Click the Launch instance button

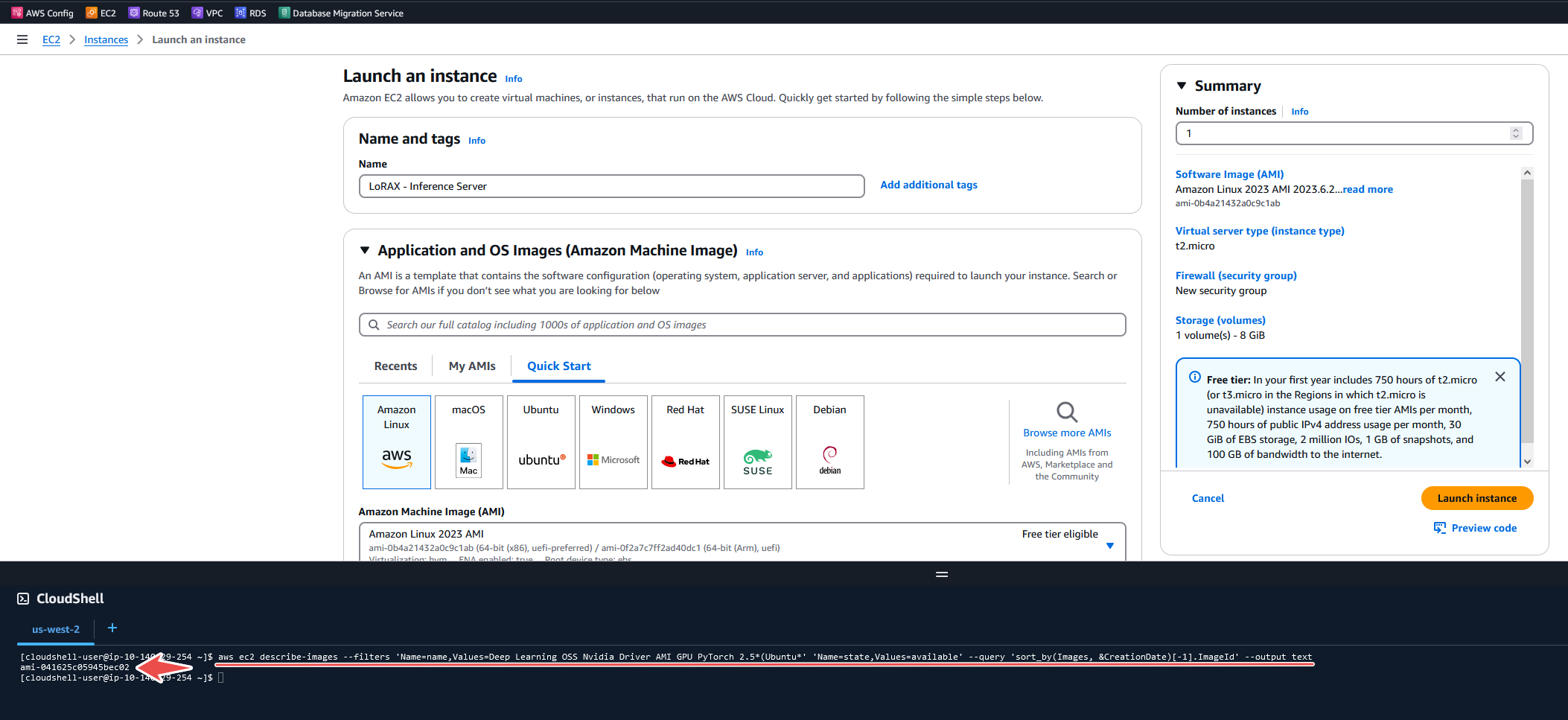pos(1477,498)
